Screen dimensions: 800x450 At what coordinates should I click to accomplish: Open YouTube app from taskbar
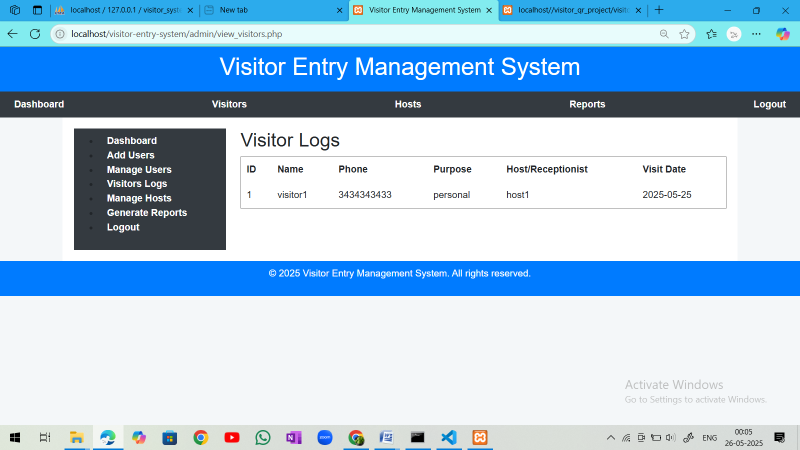[x=232, y=438]
